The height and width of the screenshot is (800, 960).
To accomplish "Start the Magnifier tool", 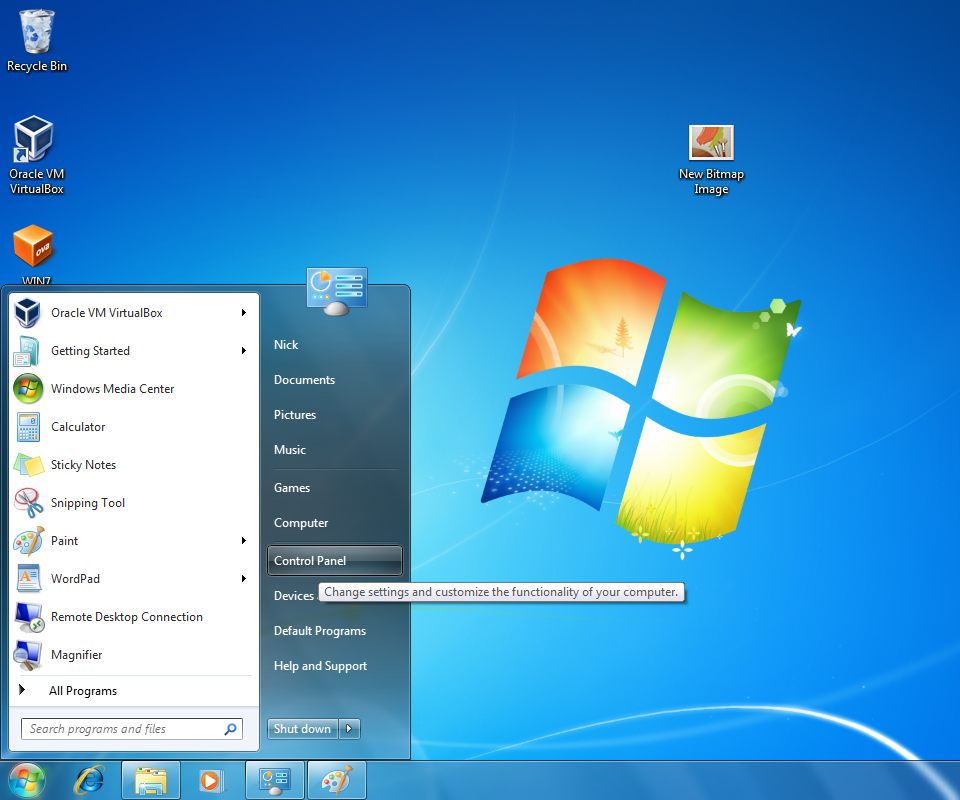I will click(77, 654).
